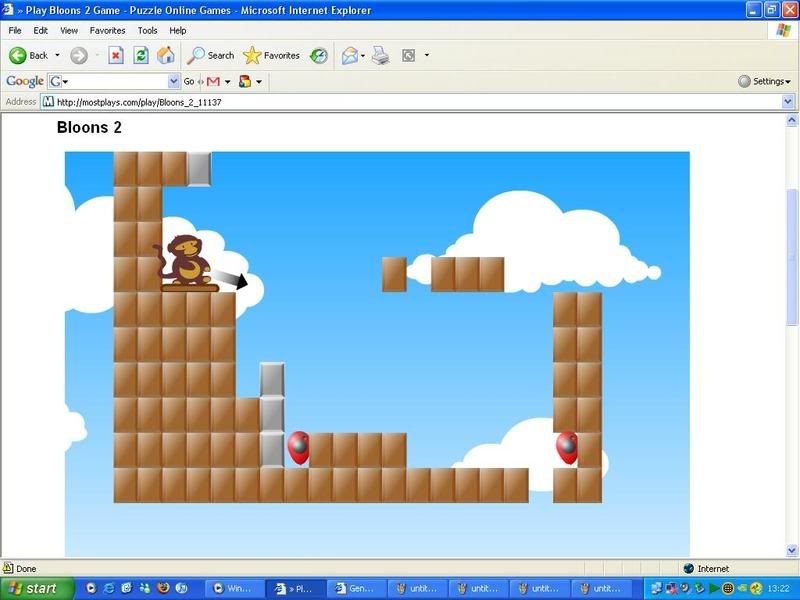
Task: Open Windows Messenger from Quick Launch
Action: coord(145,588)
